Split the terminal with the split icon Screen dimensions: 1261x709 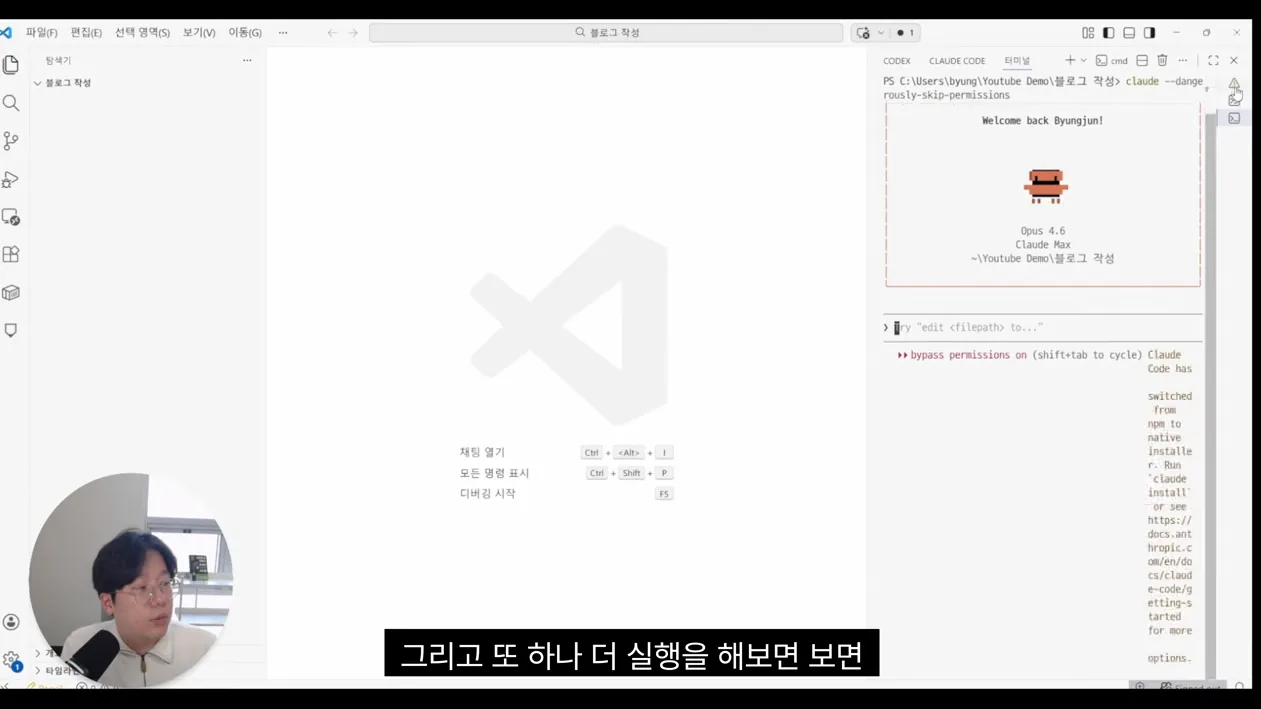[x=1142, y=61]
